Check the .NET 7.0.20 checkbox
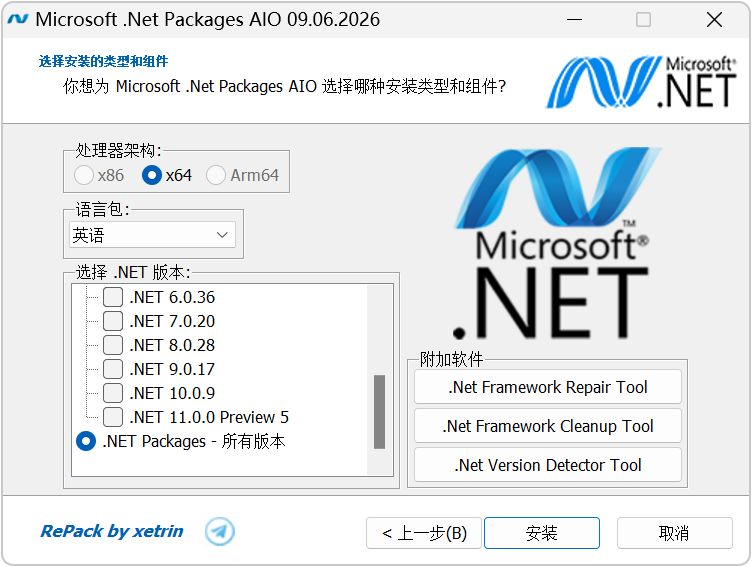Image resolution: width=752 pixels, height=567 pixels. [113, 321]
